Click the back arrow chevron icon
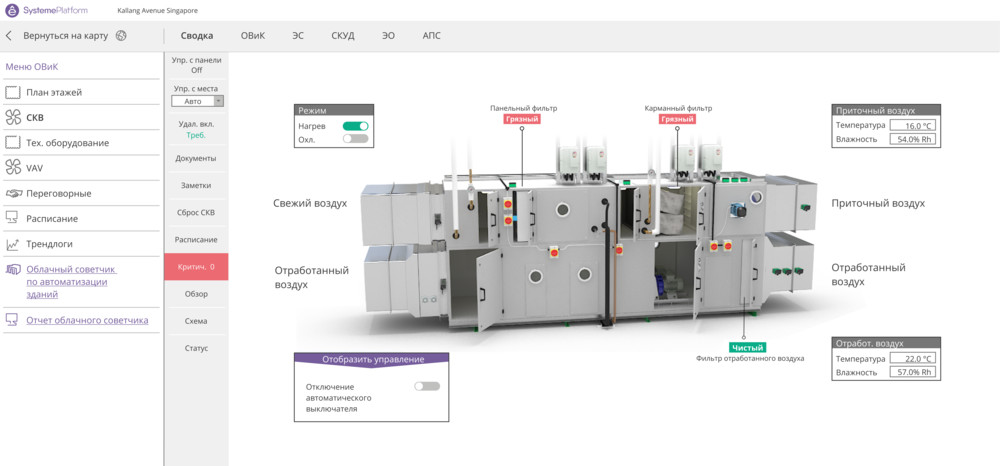The width and height of the screenshot is (1000, 466). 9,35
